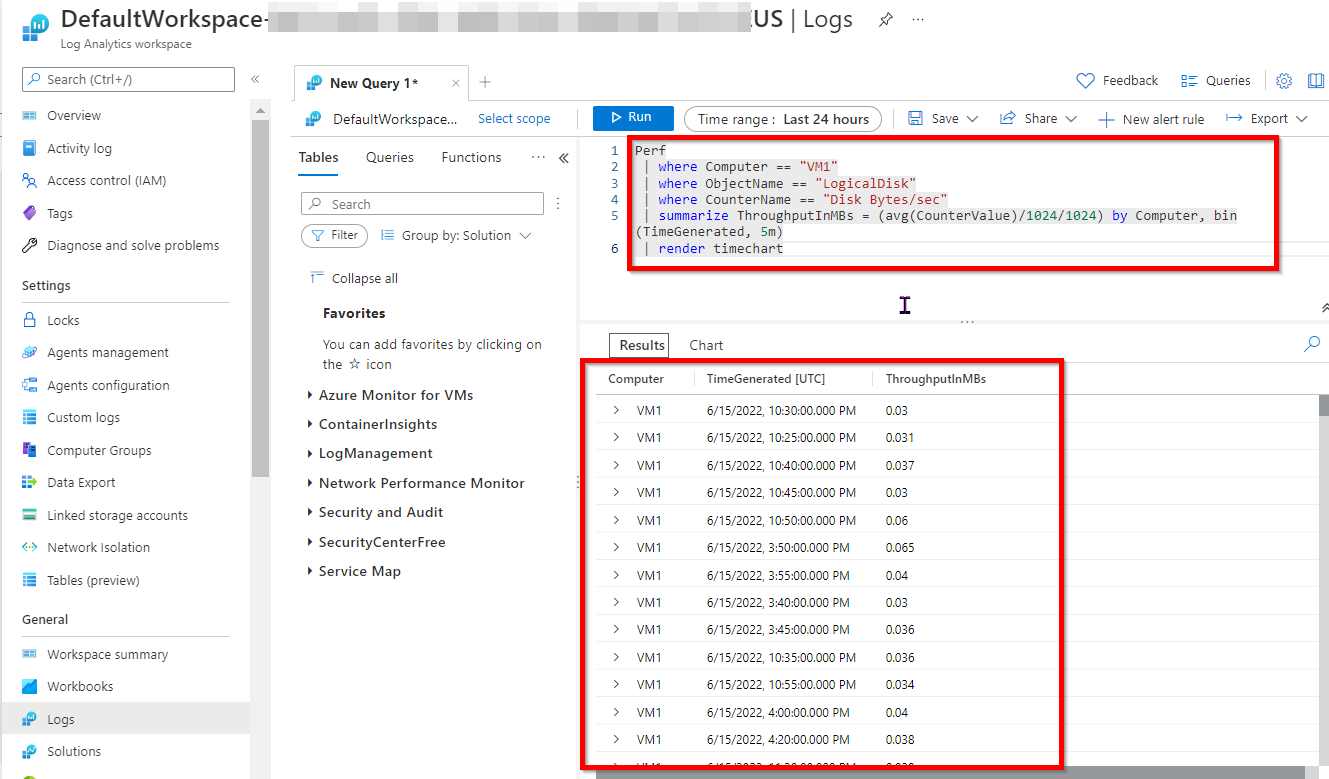Click the Computer Groups icon
1329x779 pixels.
pos(30,450)
